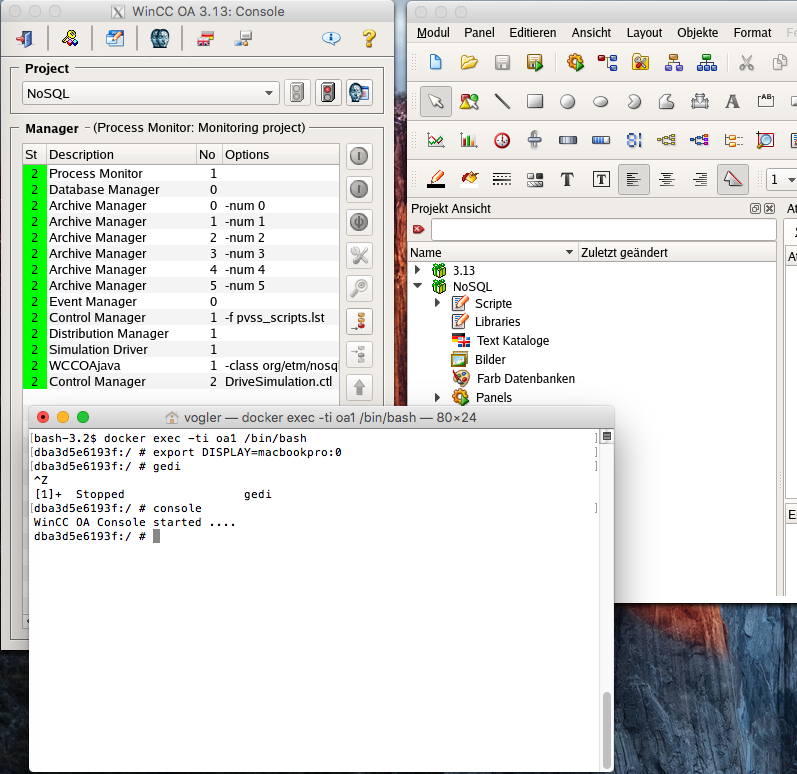Click the new panel document icon in GEDI
The width and height of the screenshot is (797, 774).
[x=436, y=63]
